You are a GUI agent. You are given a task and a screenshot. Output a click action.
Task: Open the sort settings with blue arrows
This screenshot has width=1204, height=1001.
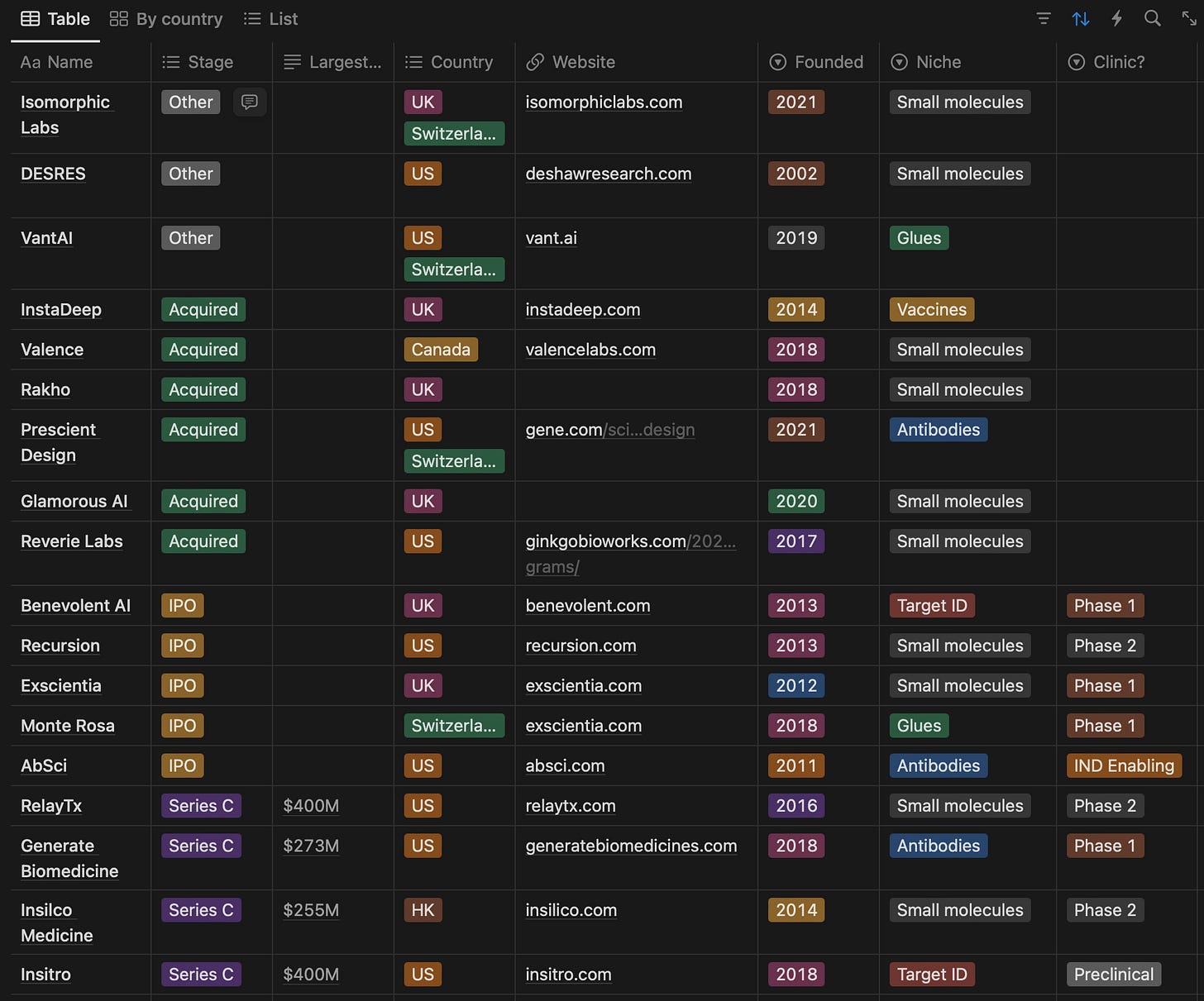1080,18
